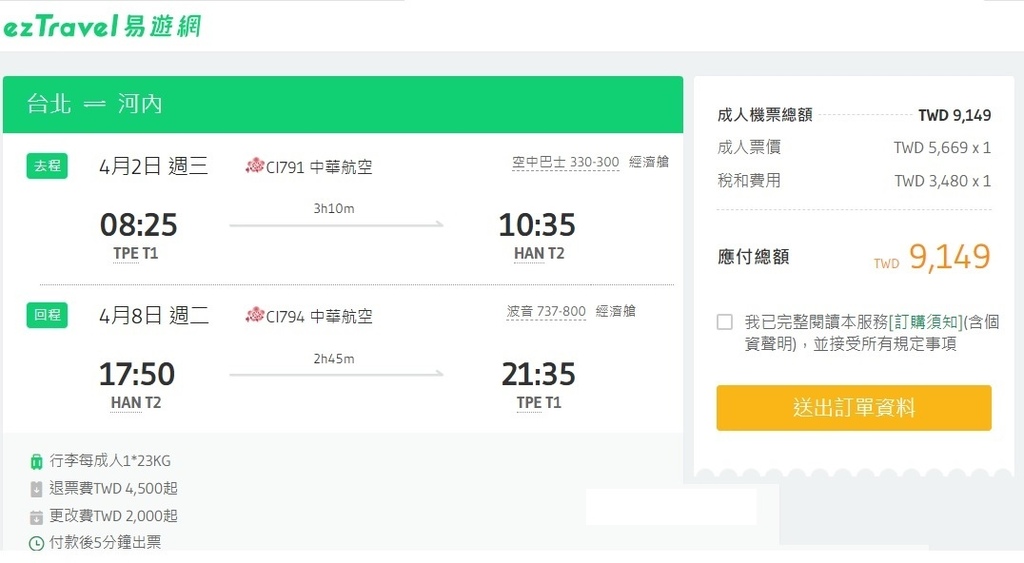The height and width of the screenshot is (563, 1024).
Task: Click the China Airlines logo beside CI794
Action: tap(255, 315)
